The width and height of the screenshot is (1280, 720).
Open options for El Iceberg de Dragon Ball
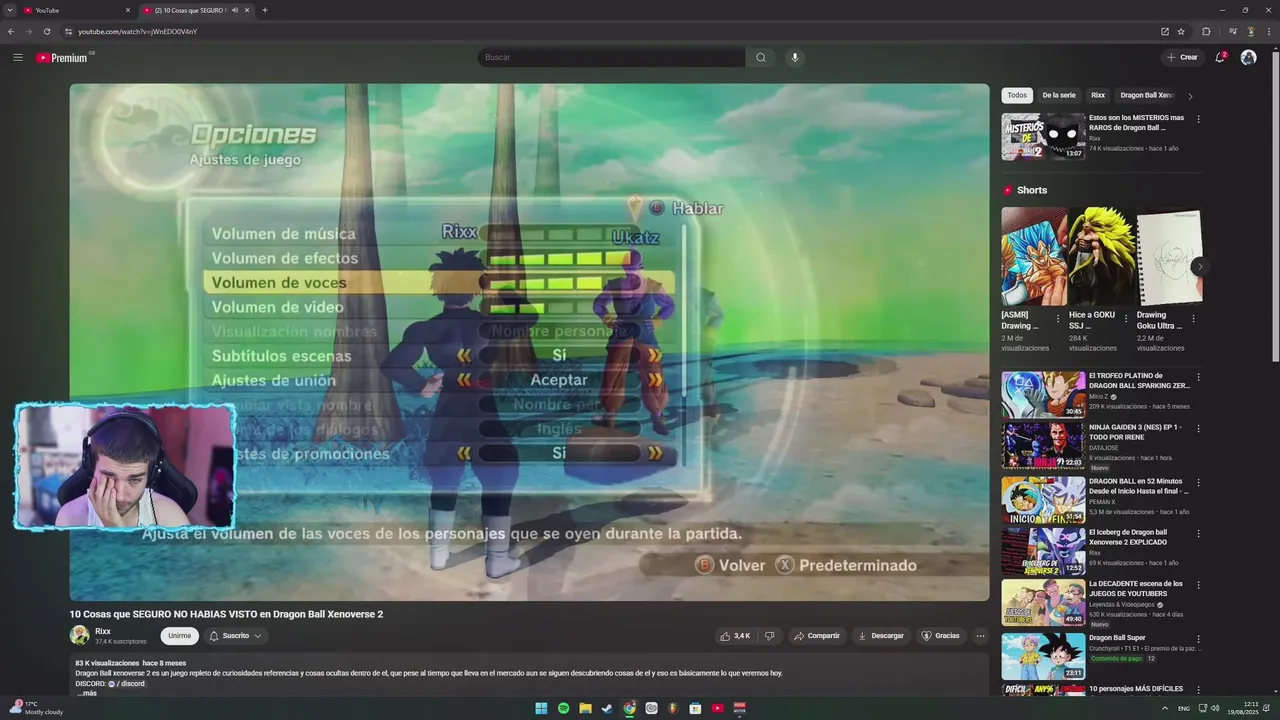[x=1198, y=533]
